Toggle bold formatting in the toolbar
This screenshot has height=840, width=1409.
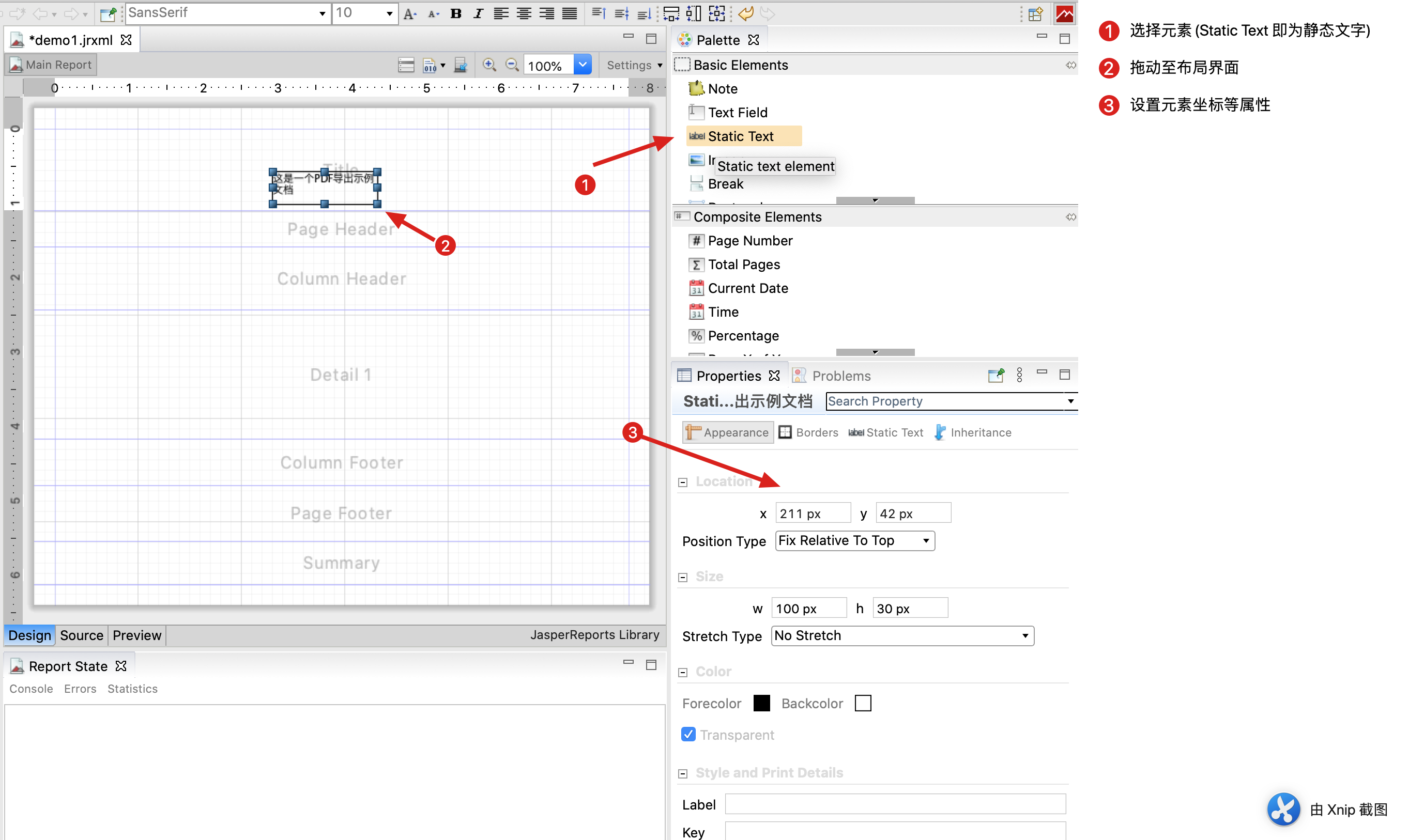[x=456, y=13]
